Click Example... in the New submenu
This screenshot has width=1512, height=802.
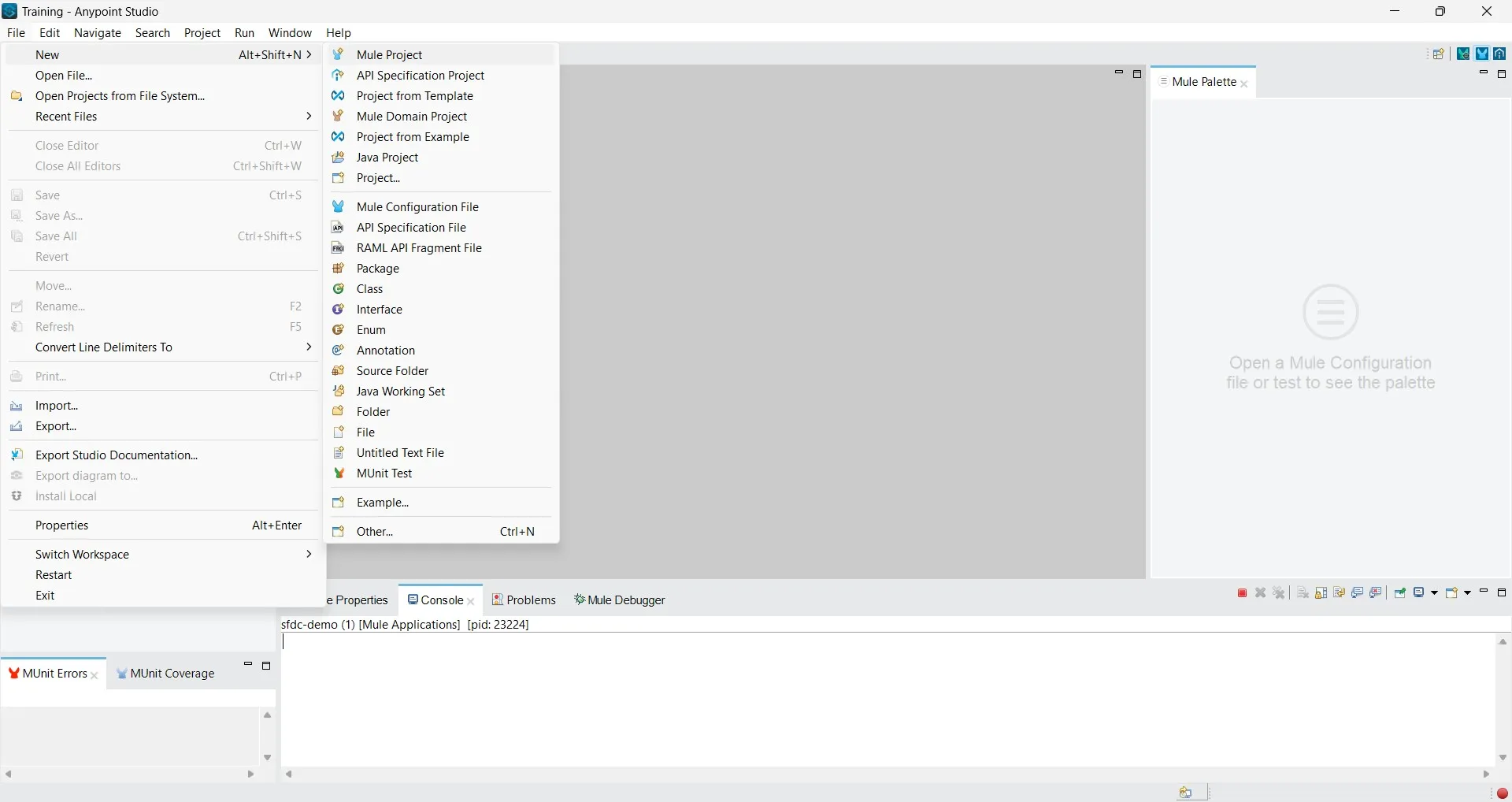pyautogui.click(x=442, y=503)
